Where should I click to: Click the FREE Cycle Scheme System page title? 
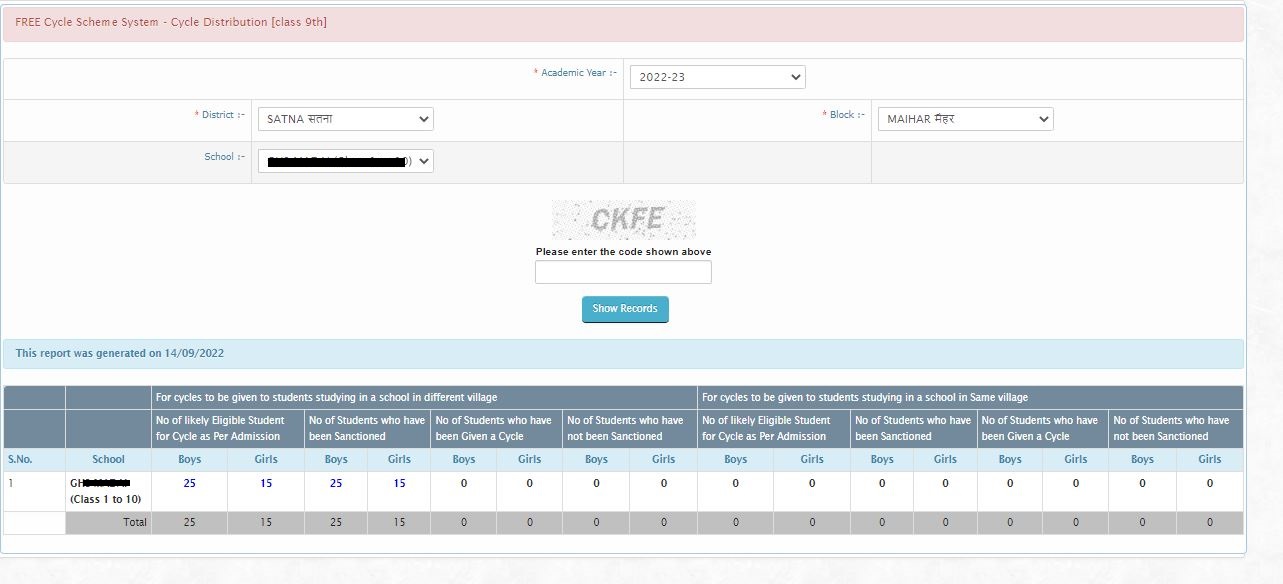(171, 22)
